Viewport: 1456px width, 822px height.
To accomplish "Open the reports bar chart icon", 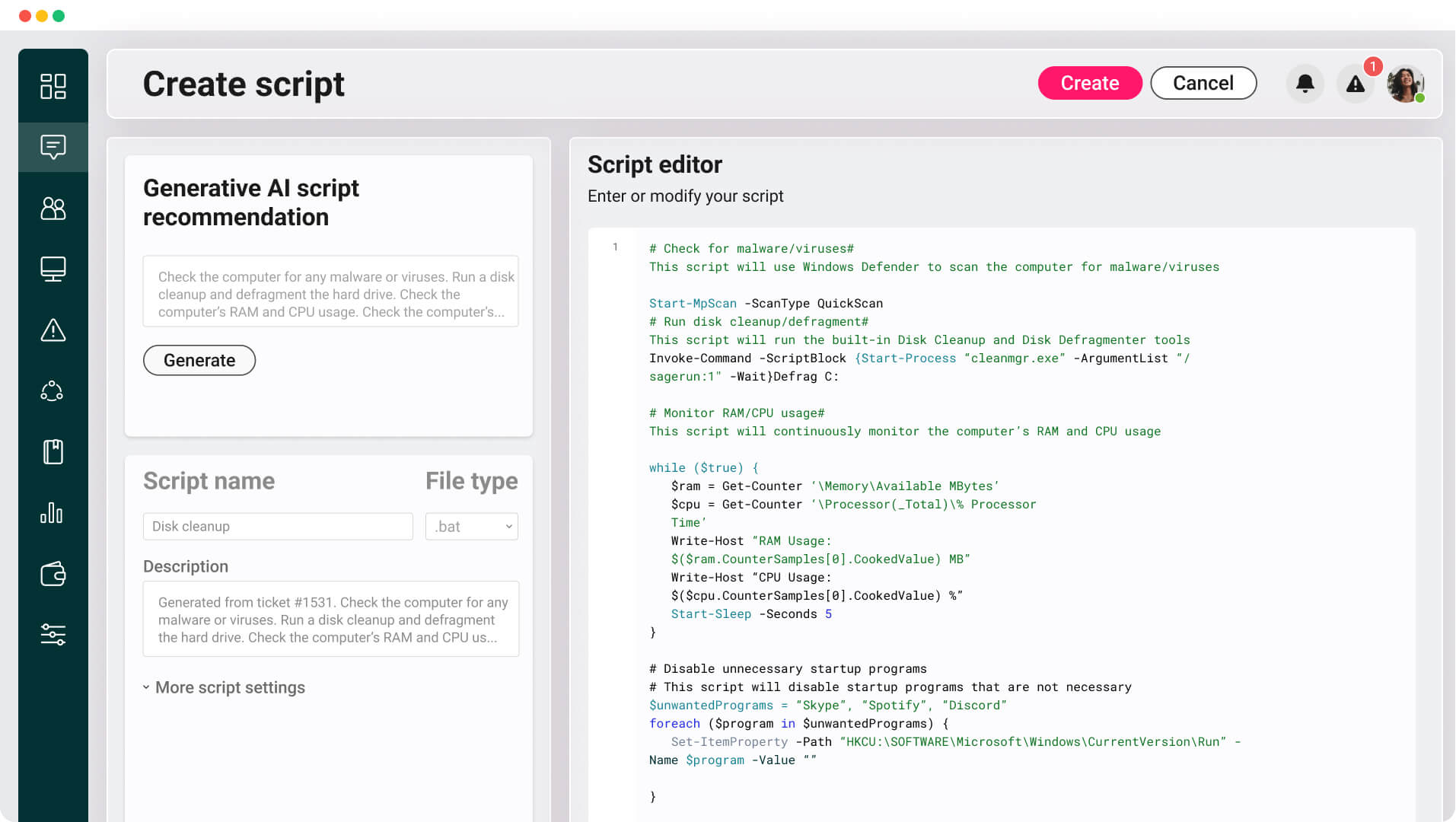I will click(x=53, y=513).
